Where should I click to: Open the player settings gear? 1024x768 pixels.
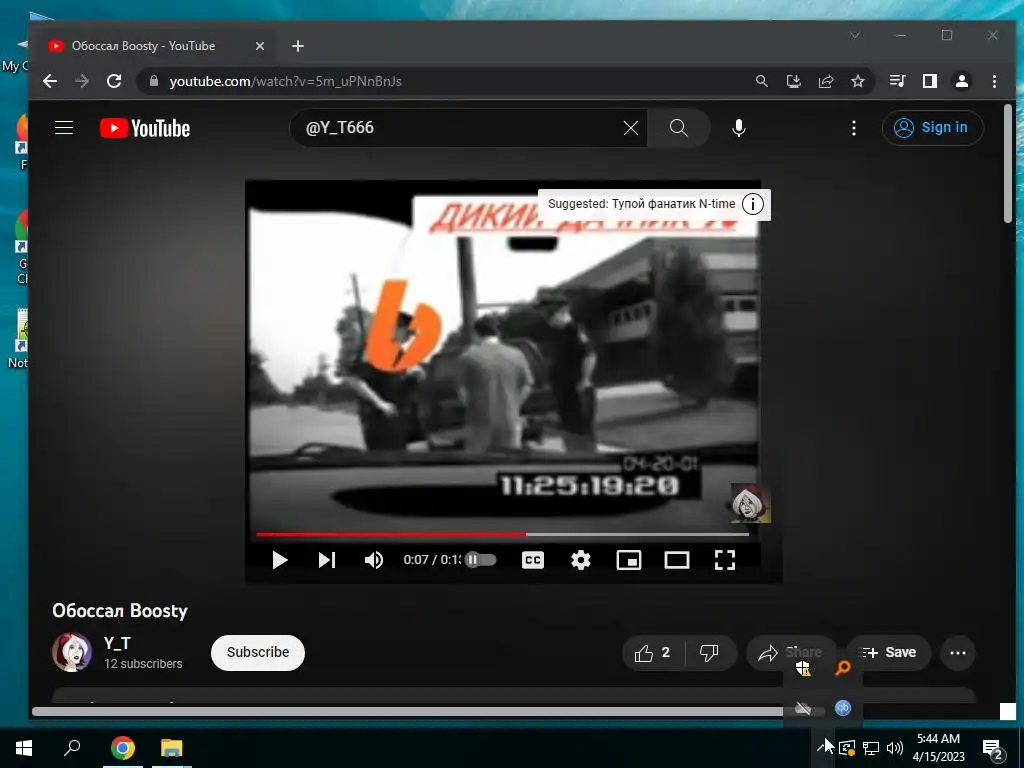[581, 560]
